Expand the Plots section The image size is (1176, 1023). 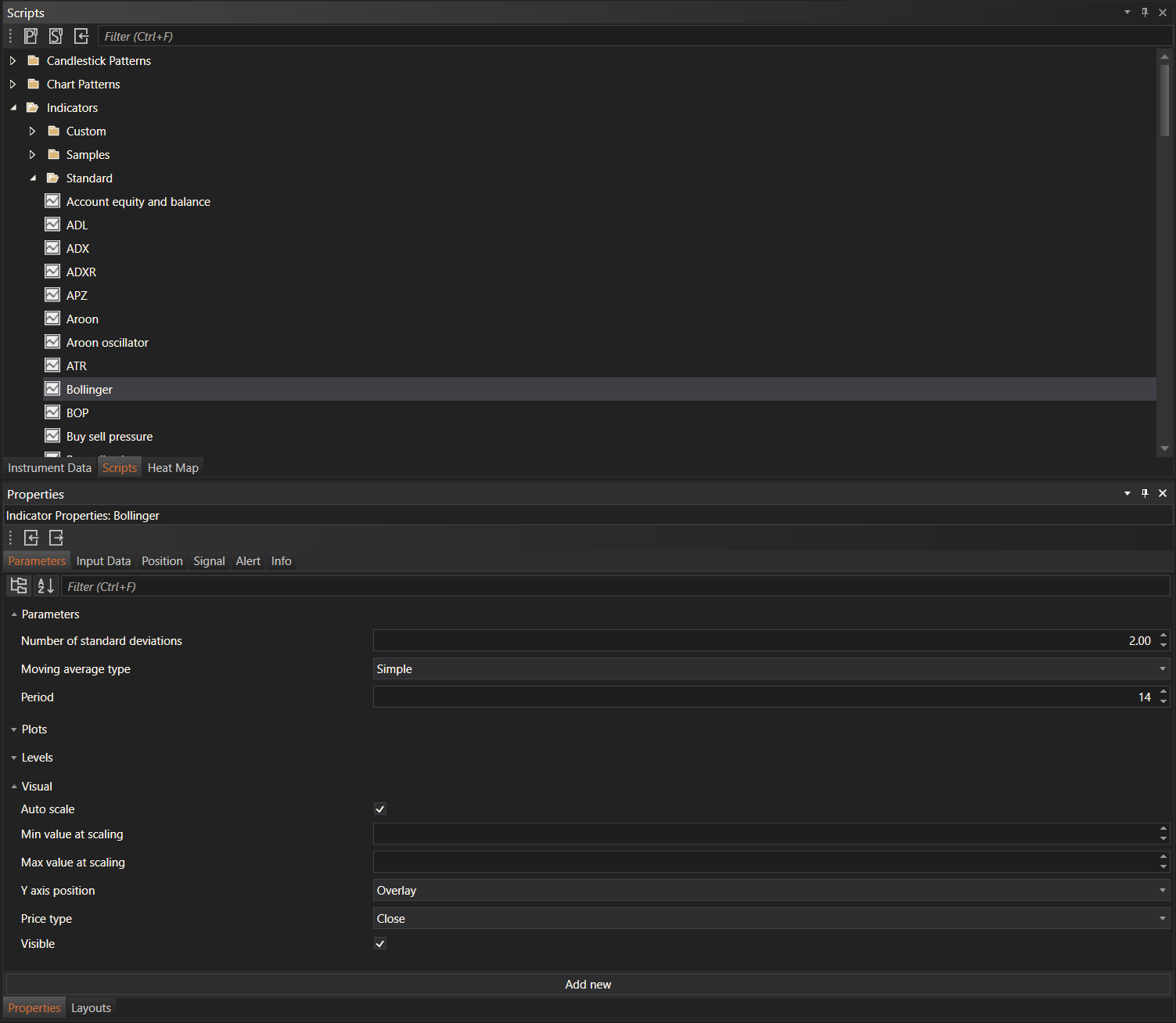click(14, 729)
